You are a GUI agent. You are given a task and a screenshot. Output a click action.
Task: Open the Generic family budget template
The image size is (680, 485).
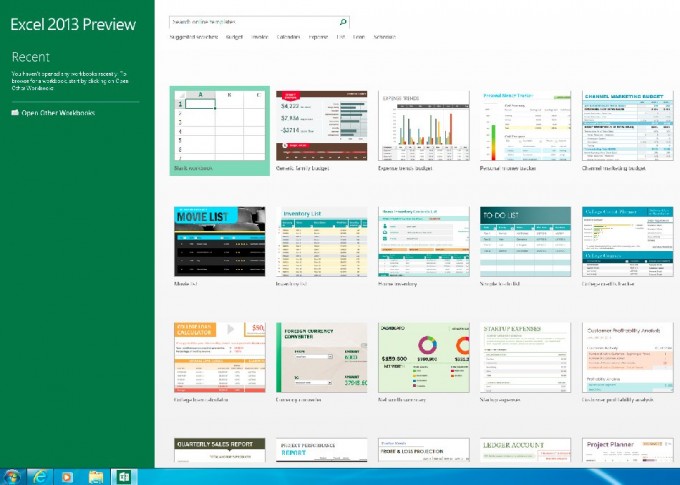[x=321, y=131]
